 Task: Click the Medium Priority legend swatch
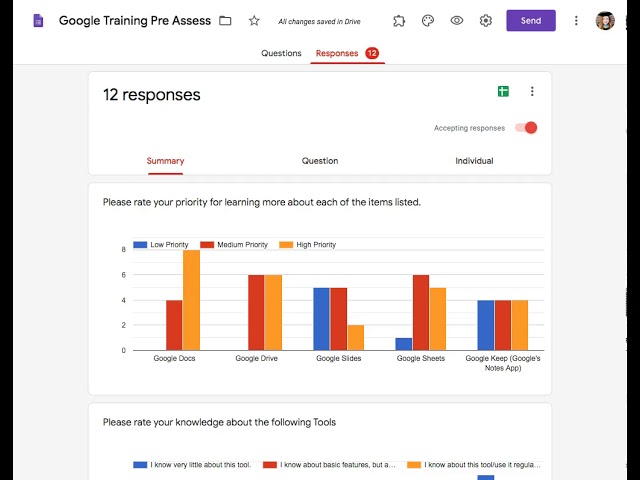(x=207, y=245)
